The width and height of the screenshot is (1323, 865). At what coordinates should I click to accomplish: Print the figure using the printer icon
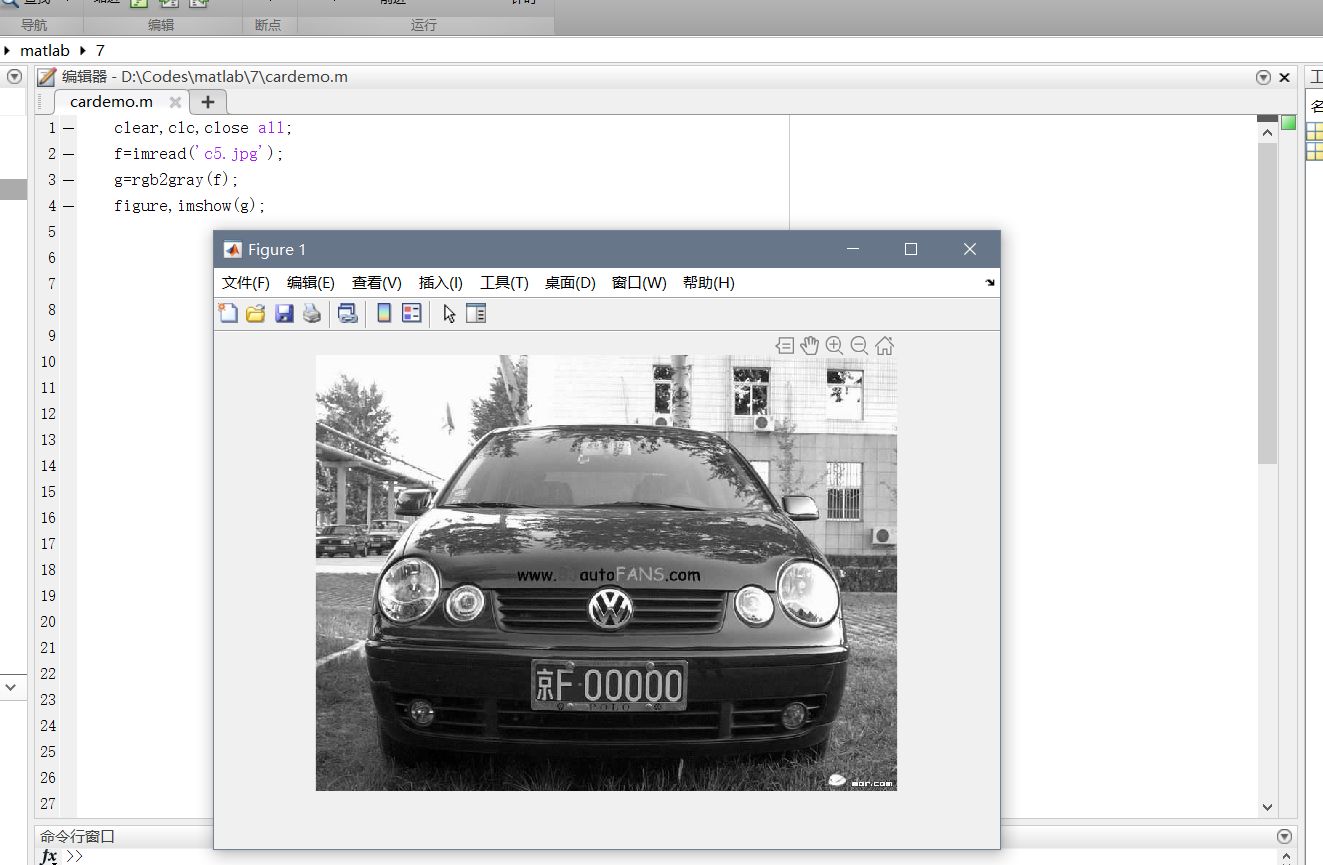coord(312,313)
